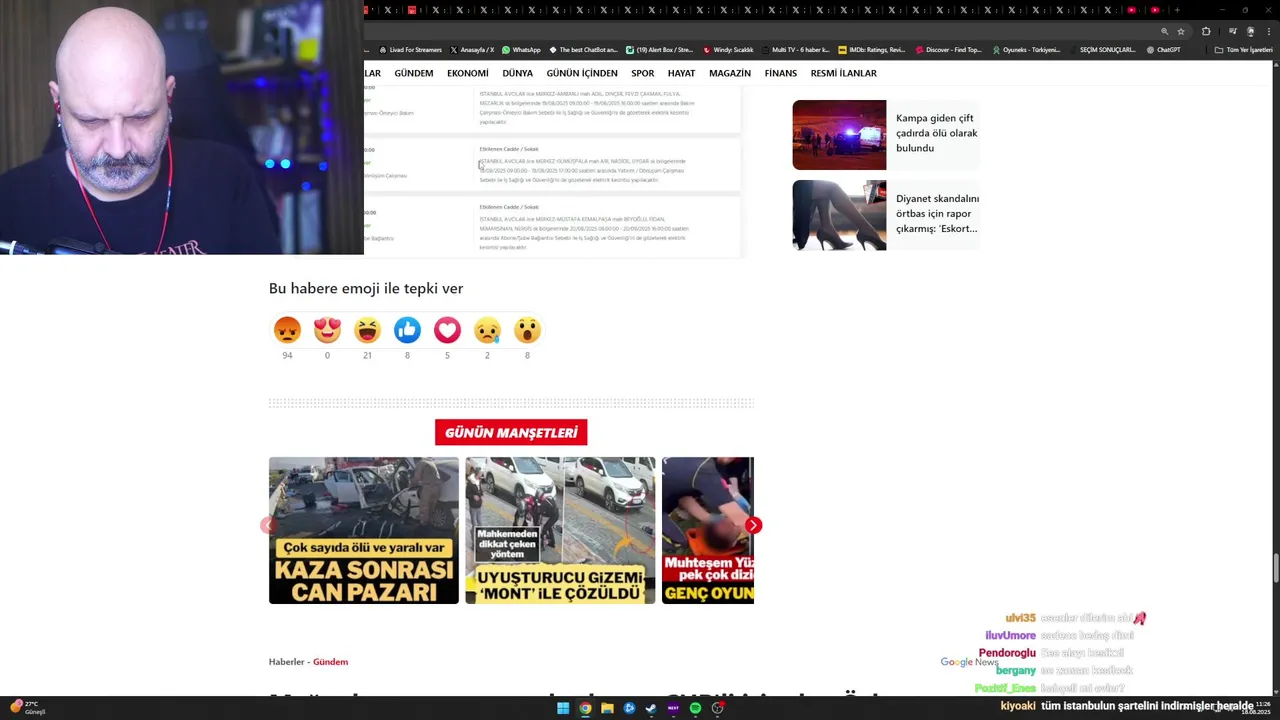Click the Google News badge
The width and height of the screenshot is (1280, 720).
tap(969, 662)
